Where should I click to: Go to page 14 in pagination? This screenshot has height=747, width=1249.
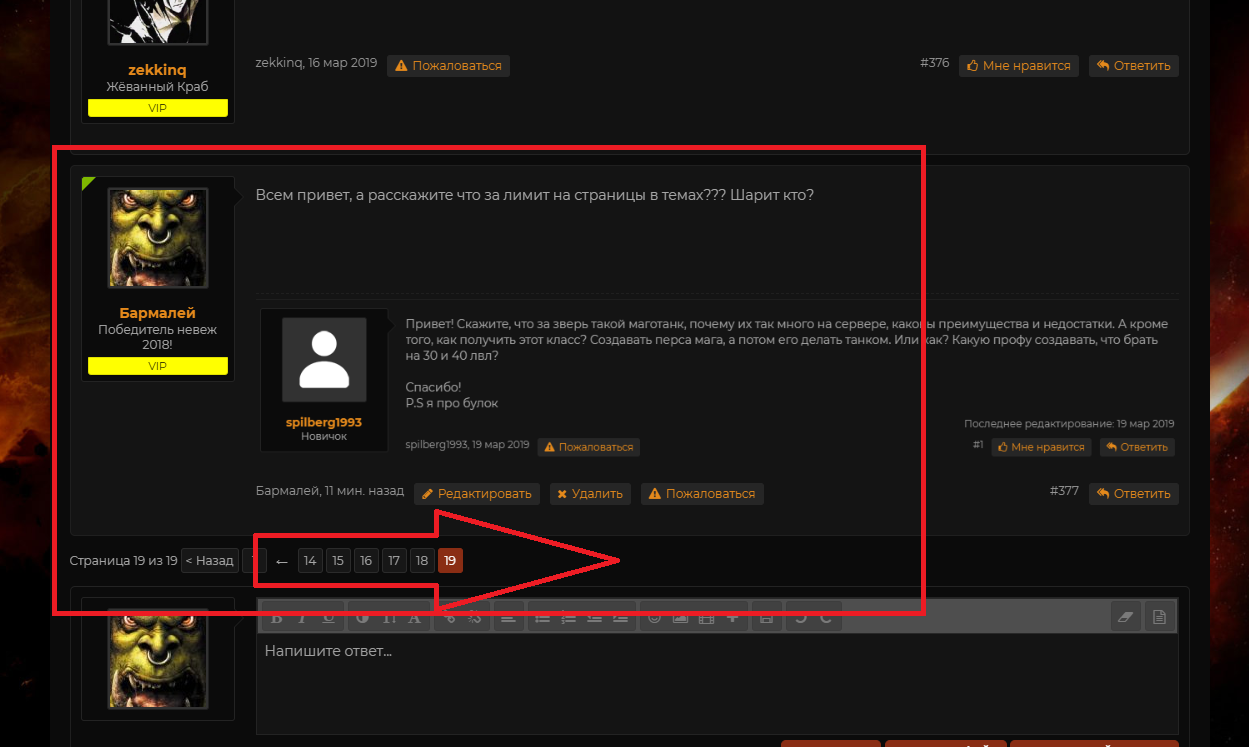[310, 561]
